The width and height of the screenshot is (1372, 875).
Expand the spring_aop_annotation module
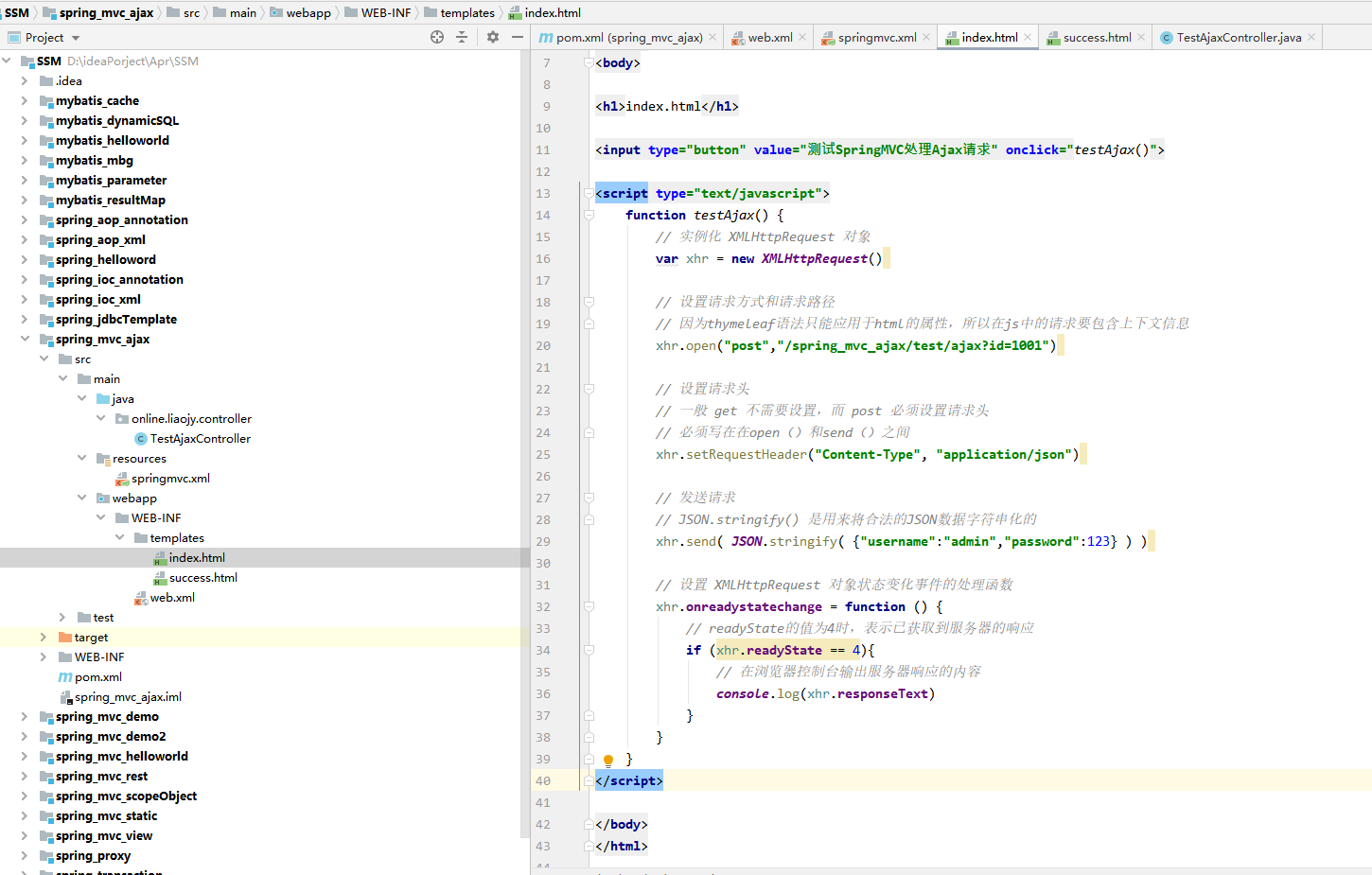coord(25,219)
